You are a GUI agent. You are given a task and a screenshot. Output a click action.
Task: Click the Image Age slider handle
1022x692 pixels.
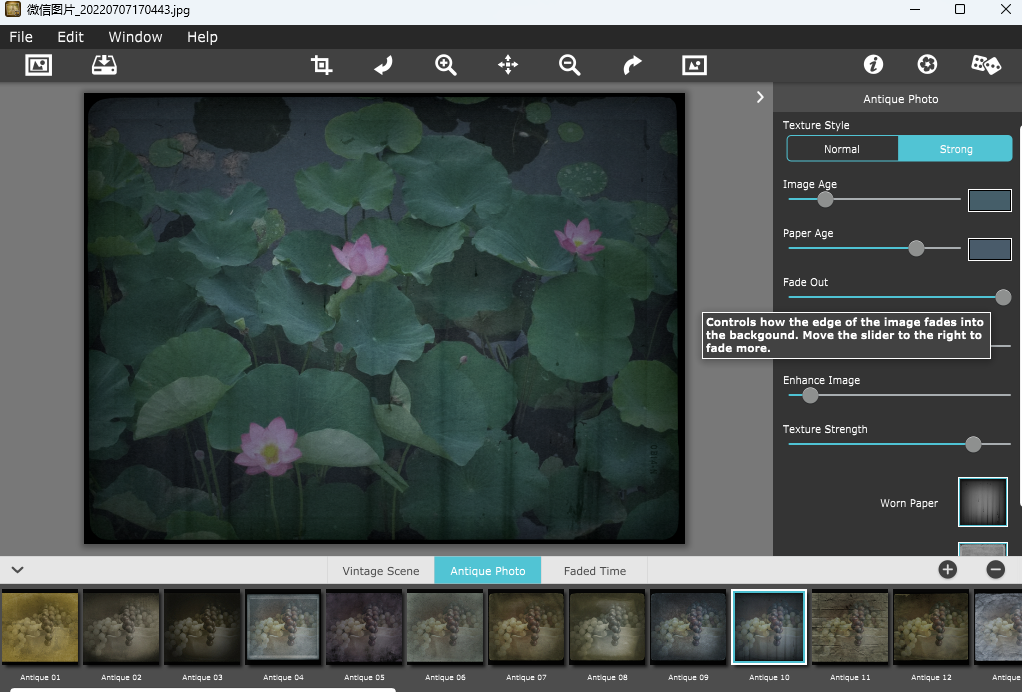(x=825, y=199)
